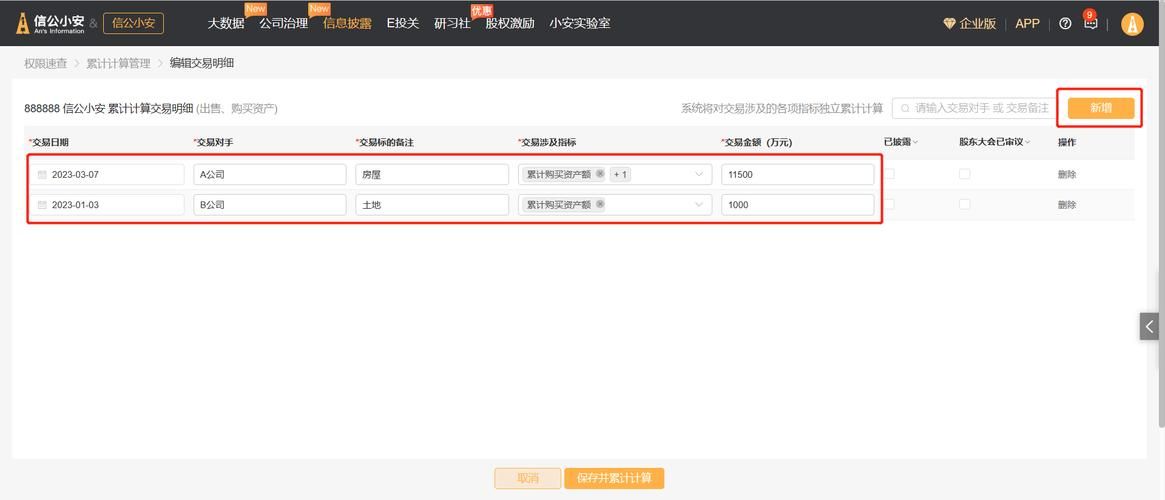This screenshot has height=500, width=1165.
Task: Go to 累计计算管理 breadcrumb
Action: click(x=118, y=64)
